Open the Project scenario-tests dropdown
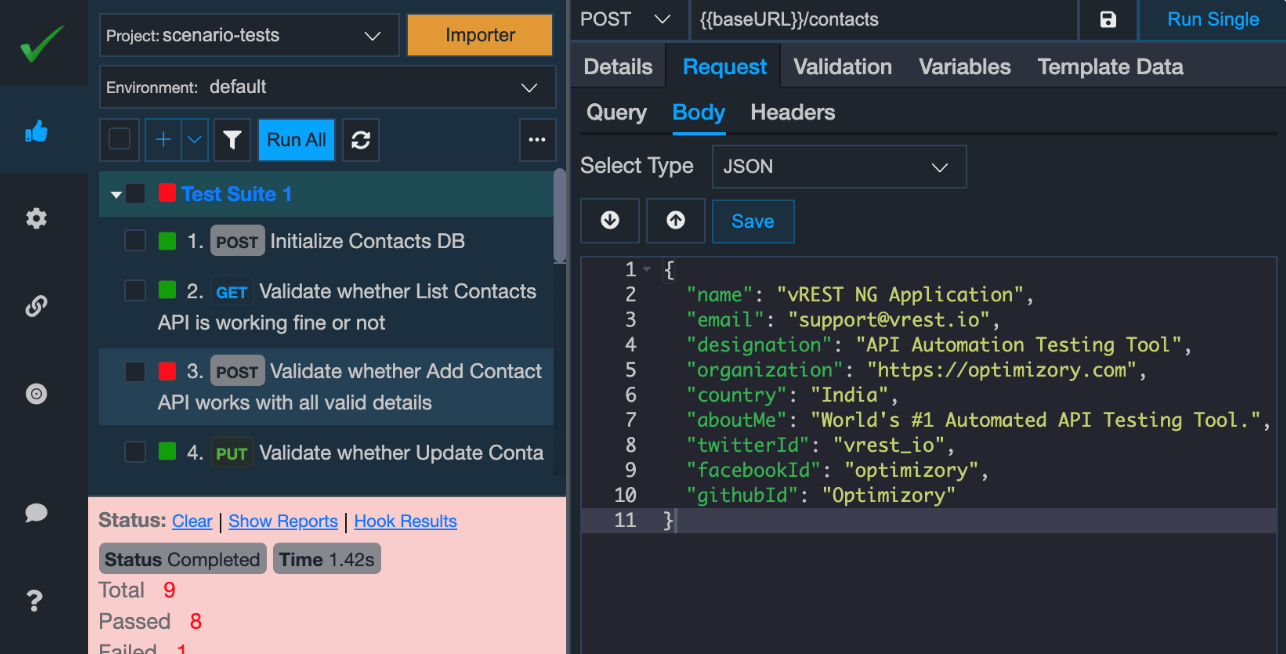Screen dimensions: 1286x654 tap(249, 36)
